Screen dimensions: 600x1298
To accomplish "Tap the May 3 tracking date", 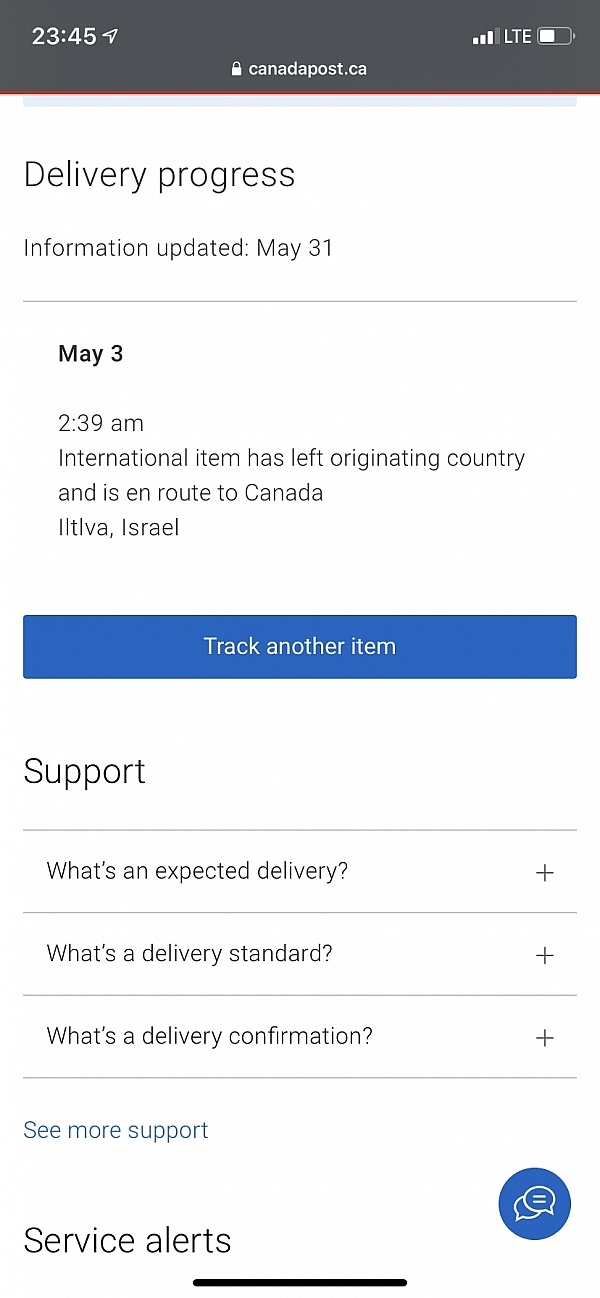I will (91, 354).
